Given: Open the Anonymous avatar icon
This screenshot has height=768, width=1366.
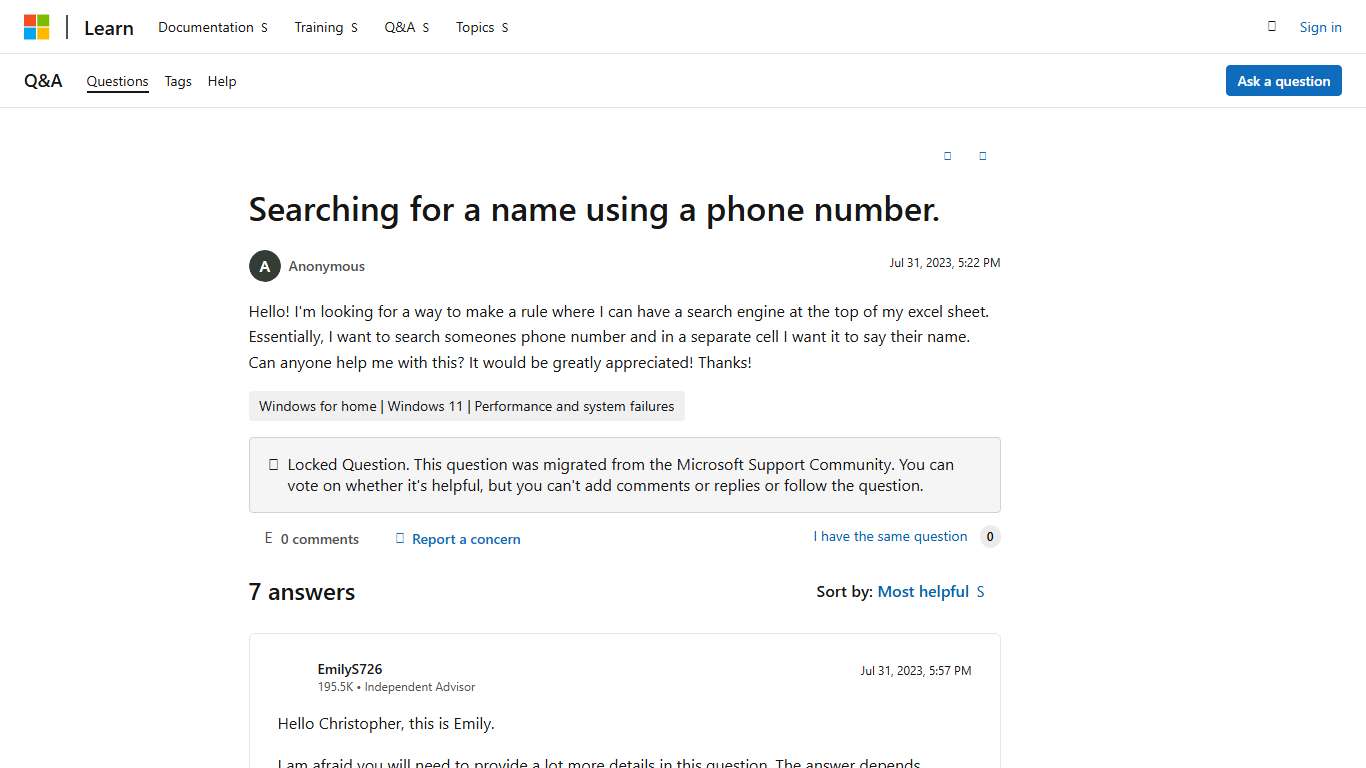Looking at the screenshot, I should click(264, 266).
